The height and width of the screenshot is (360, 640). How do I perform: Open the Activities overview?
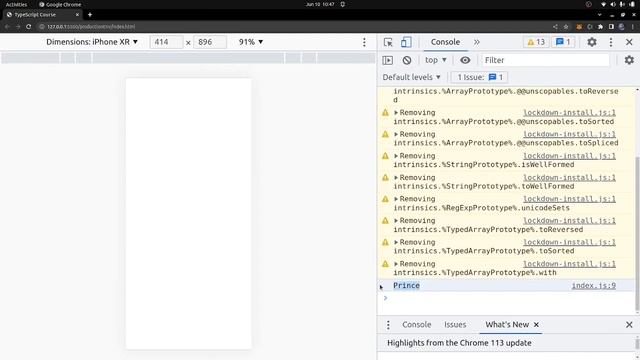pyautogui.click(x=16, y=4)
